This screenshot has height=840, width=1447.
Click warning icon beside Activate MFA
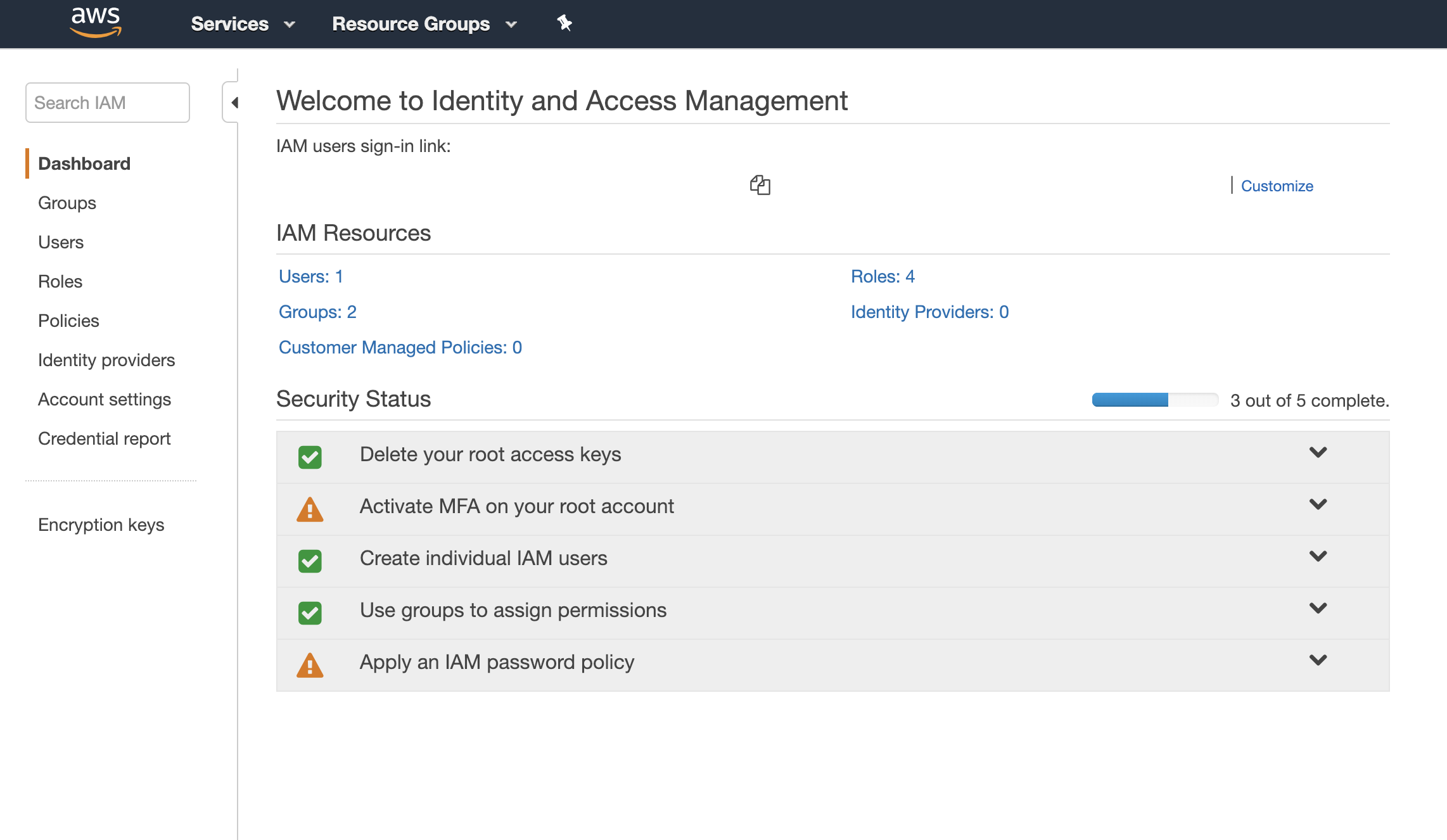click(310, 509)
